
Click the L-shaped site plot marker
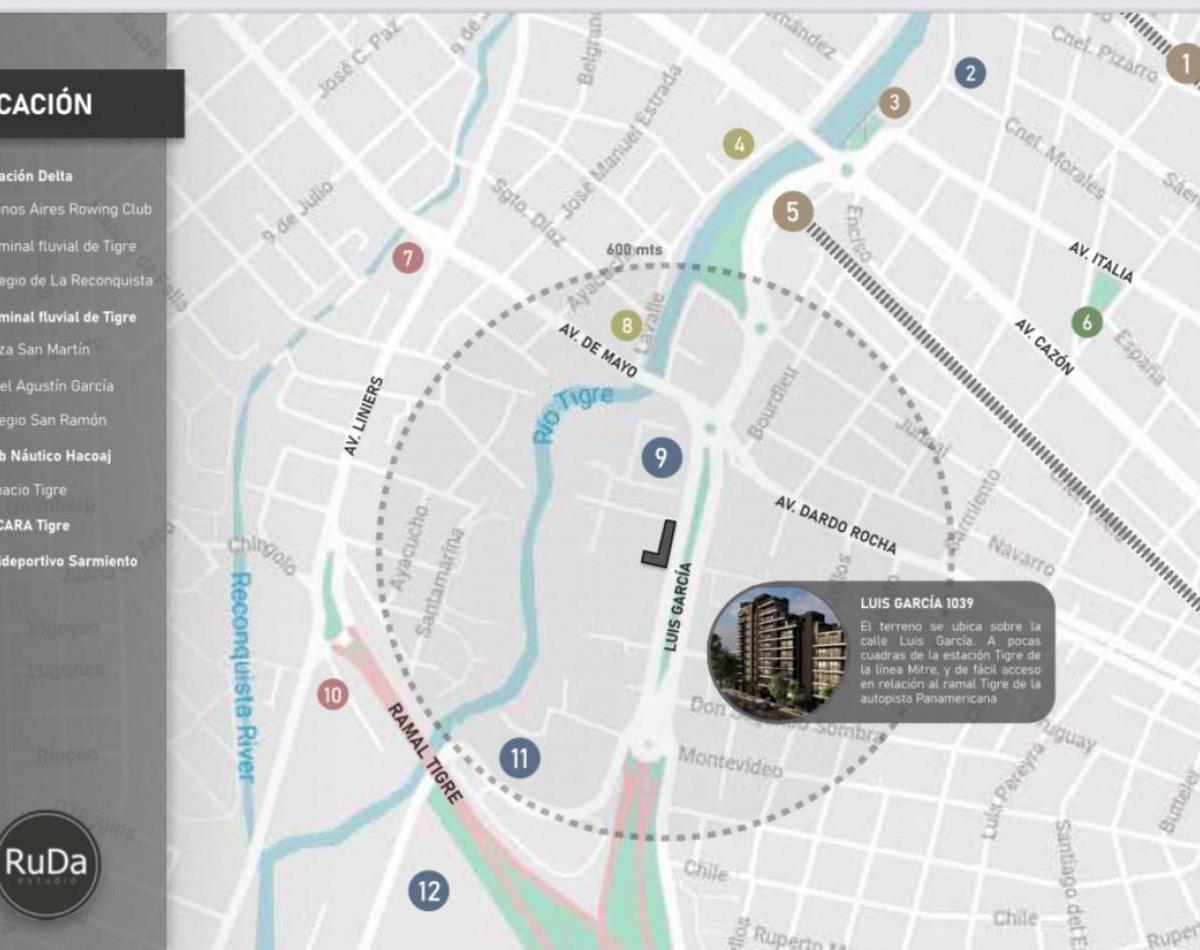(x=659, y=544)
